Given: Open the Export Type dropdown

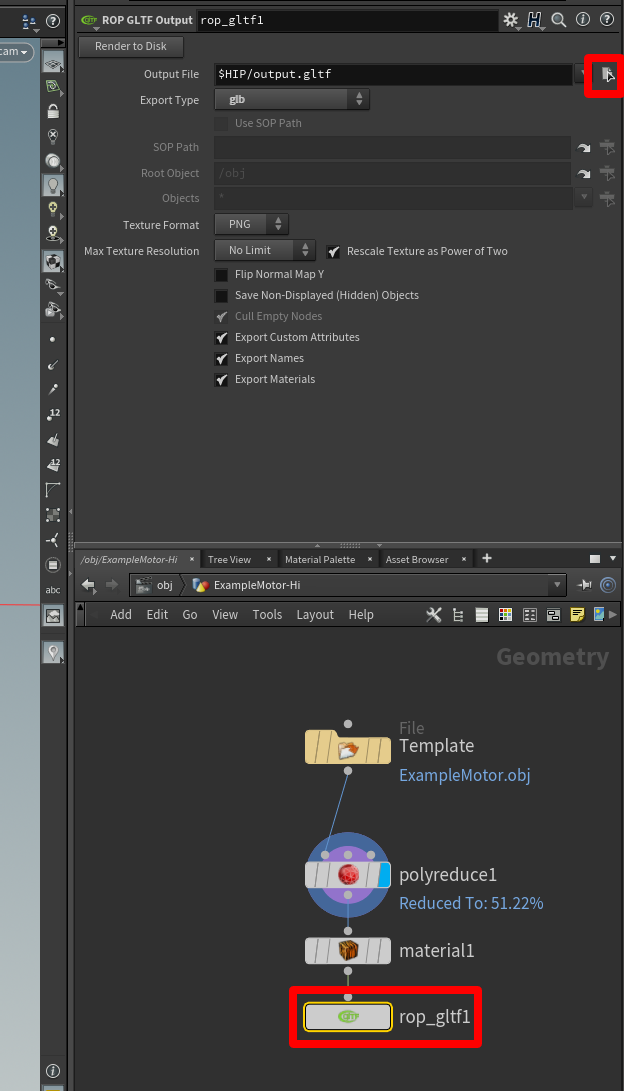Looking at the screenshot, I should tap(292, 100).
